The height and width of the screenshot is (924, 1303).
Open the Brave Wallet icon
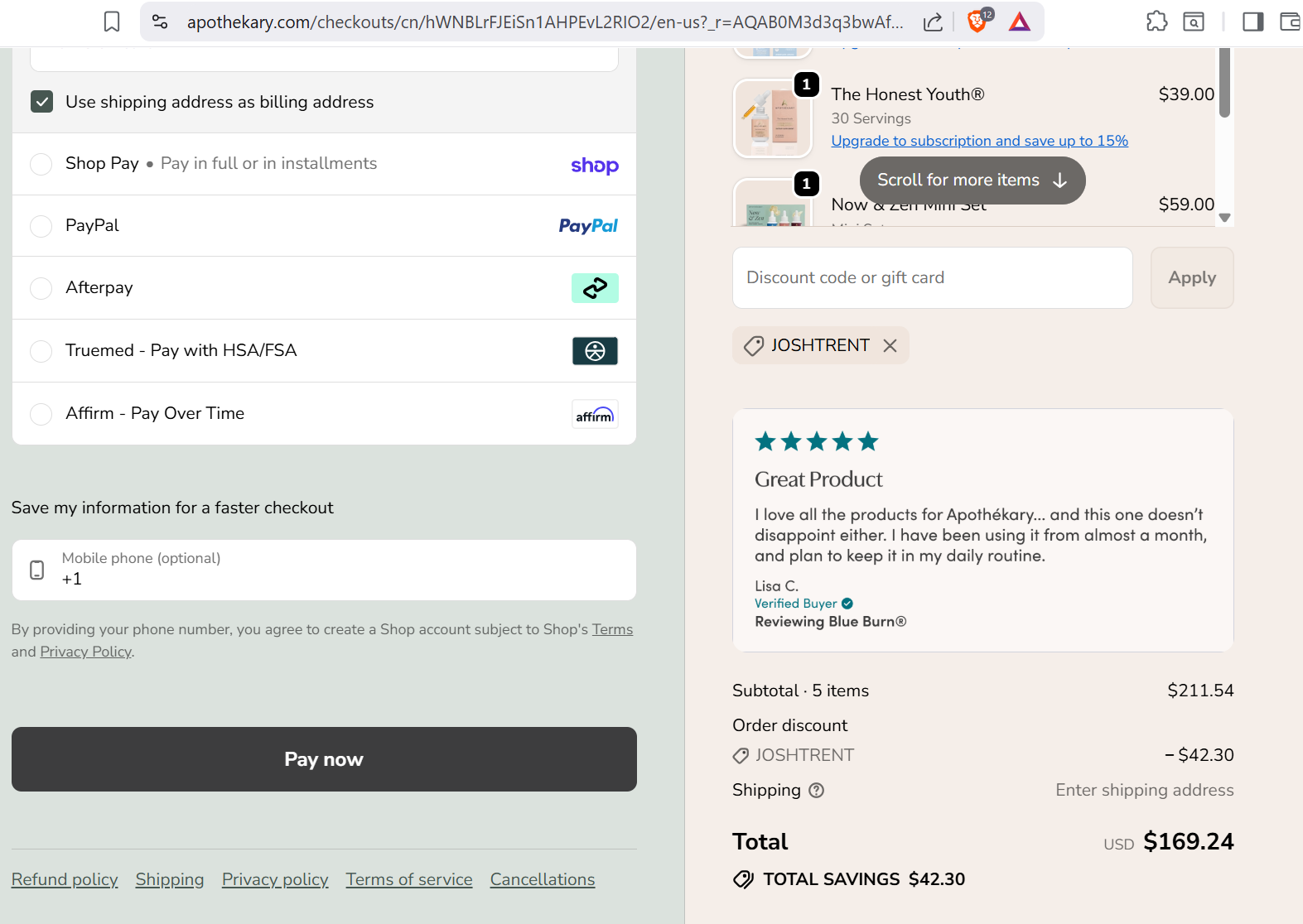[x=1291, y=22]
